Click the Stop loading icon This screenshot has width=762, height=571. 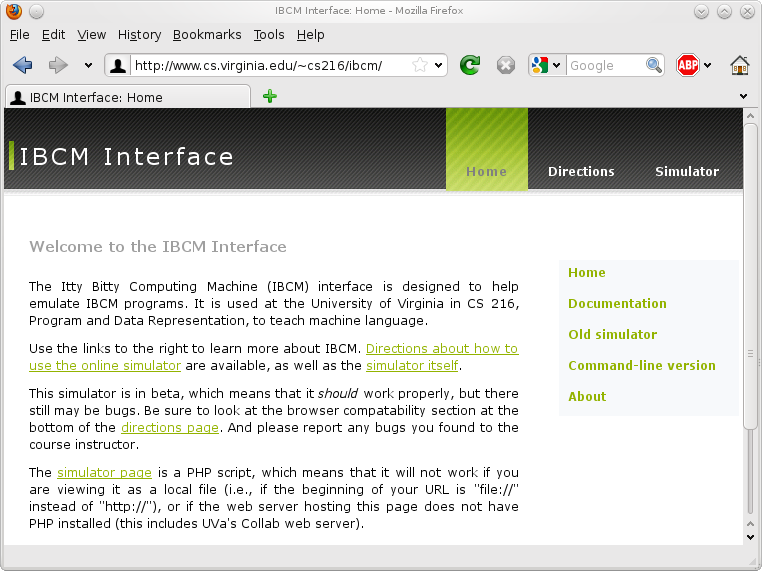tap(506, 65)
